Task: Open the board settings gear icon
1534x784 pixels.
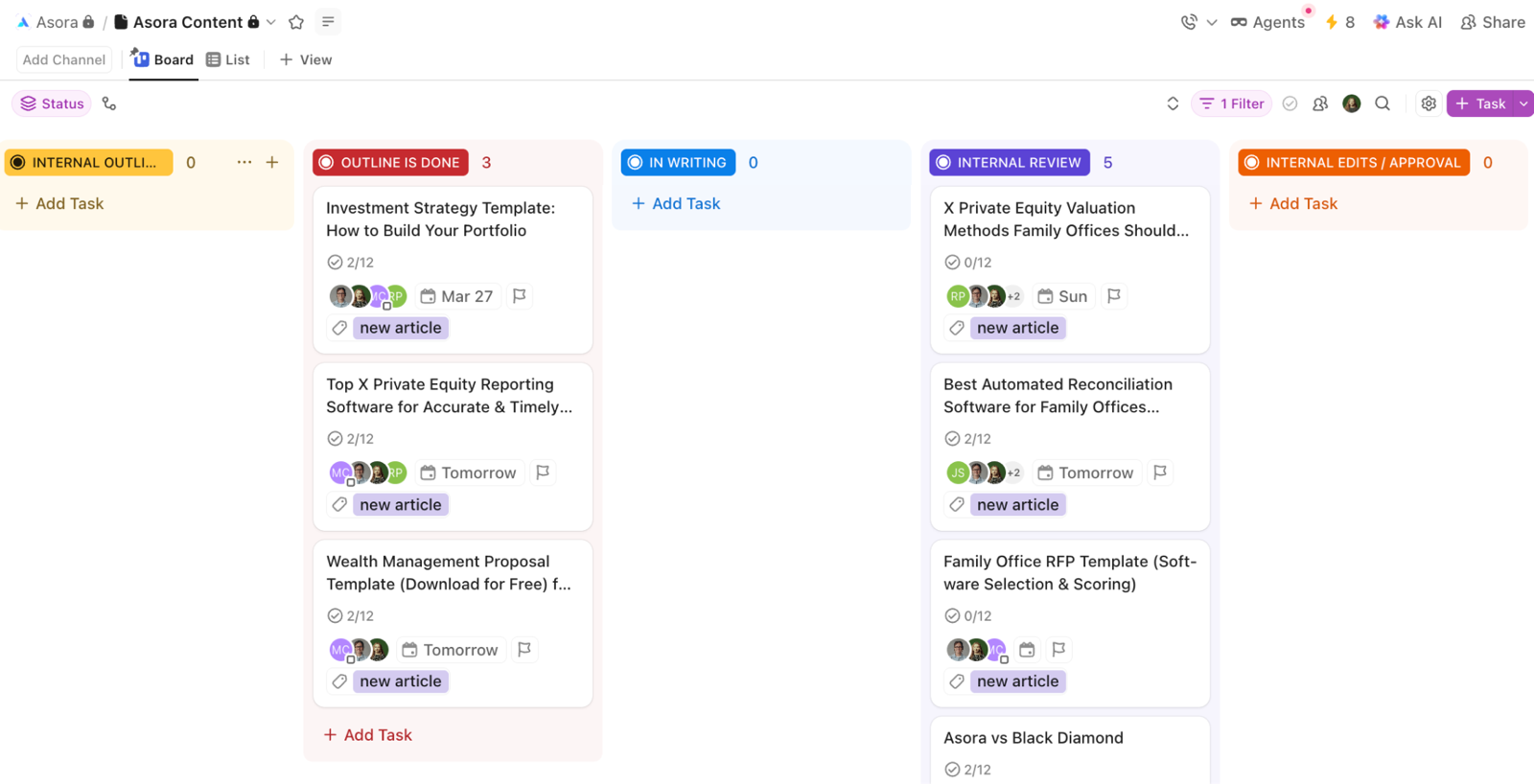Action: tap(1429, 104)
